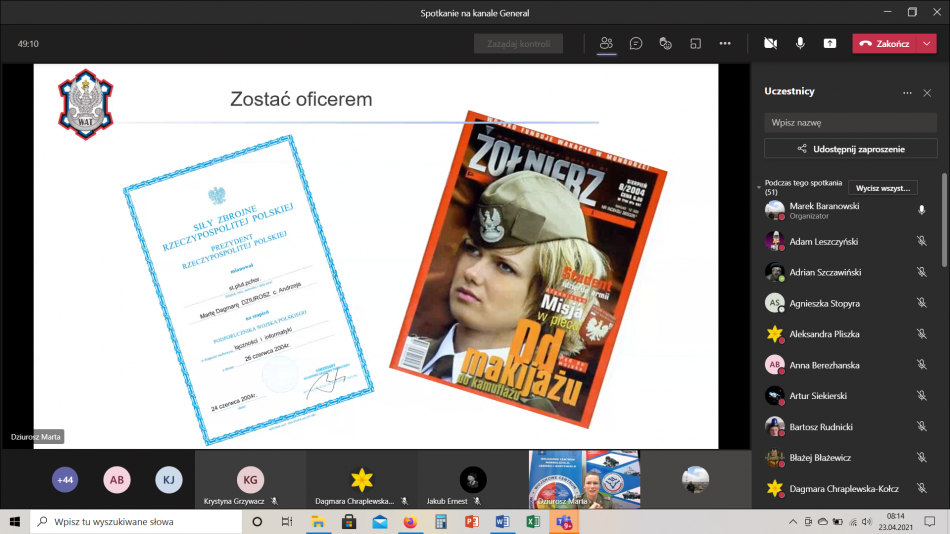
Task: Select Jakub Ernest video tile
Action: click(473, 479)
